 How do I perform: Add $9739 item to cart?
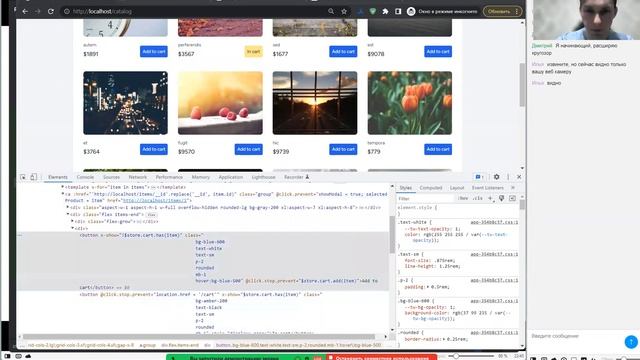[343, 149]
